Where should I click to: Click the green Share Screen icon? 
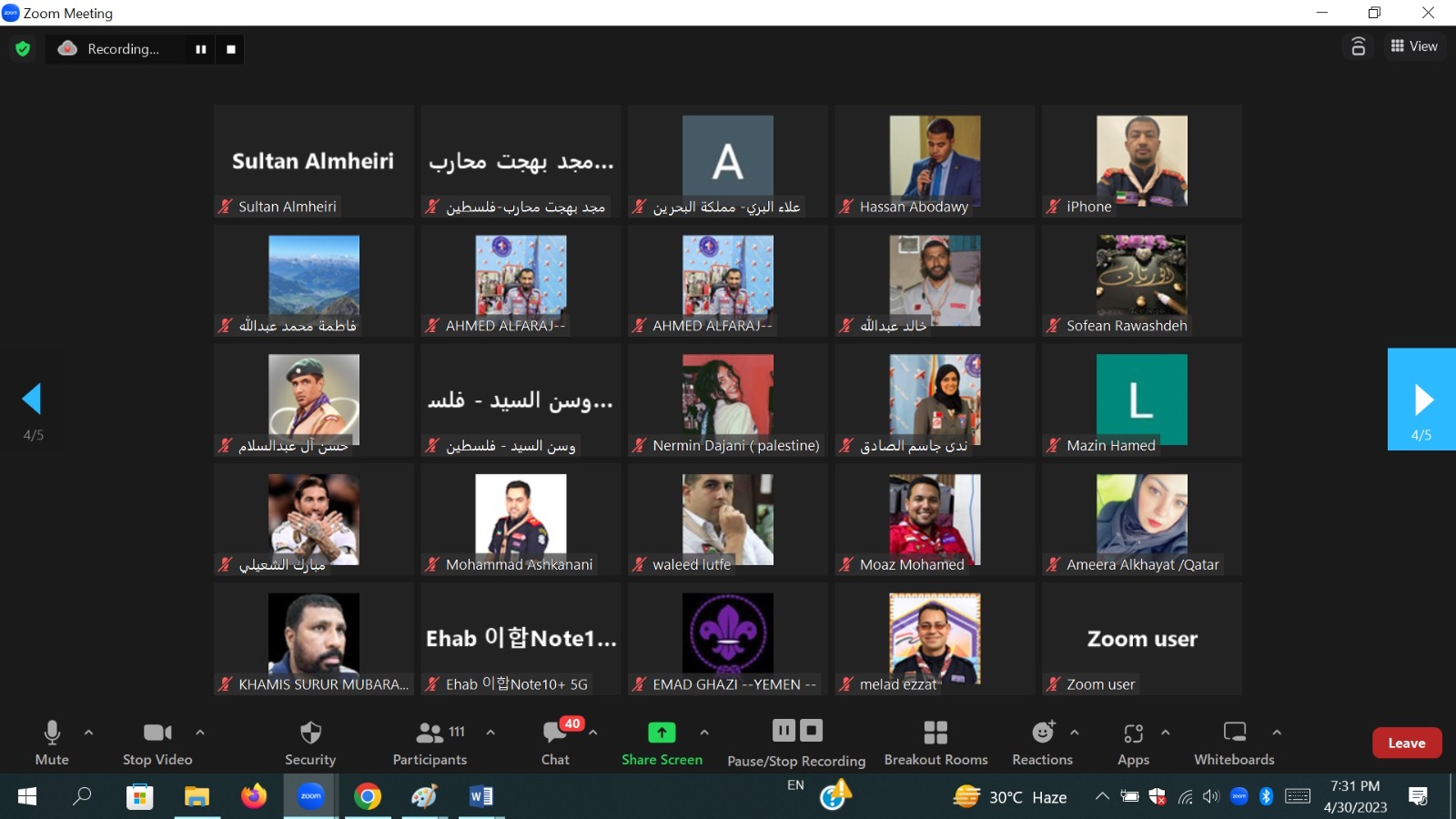tap(662, 733)
